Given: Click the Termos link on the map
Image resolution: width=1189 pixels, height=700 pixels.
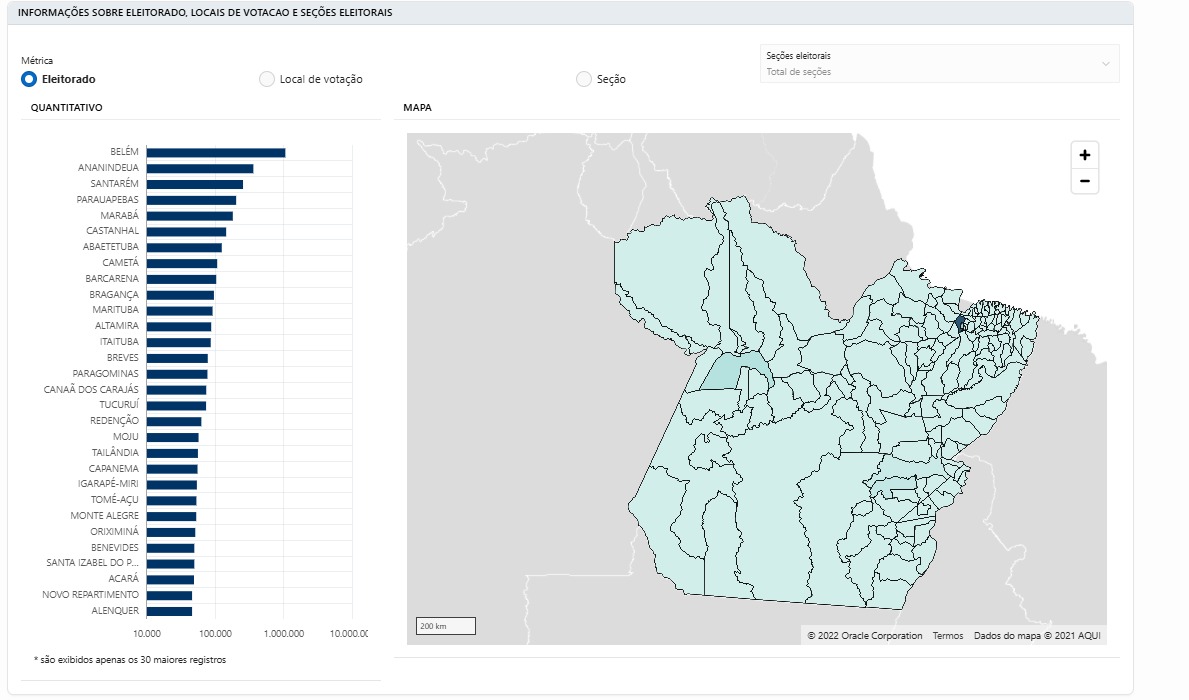Looking at the screenshot, I should [948, 636].
